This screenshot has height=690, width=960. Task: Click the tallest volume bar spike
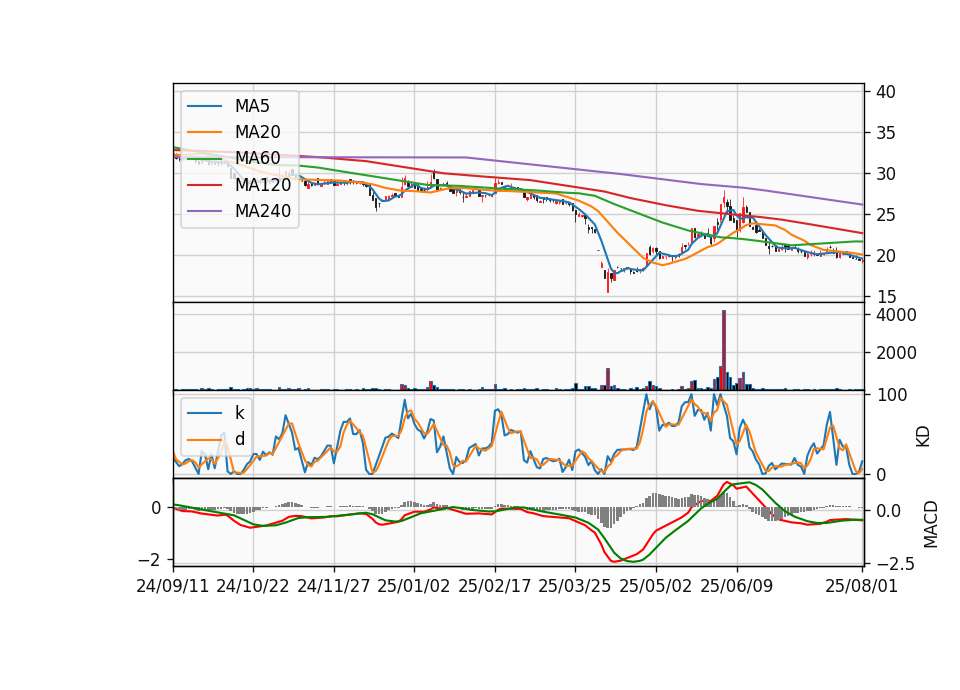coord(724,350)
